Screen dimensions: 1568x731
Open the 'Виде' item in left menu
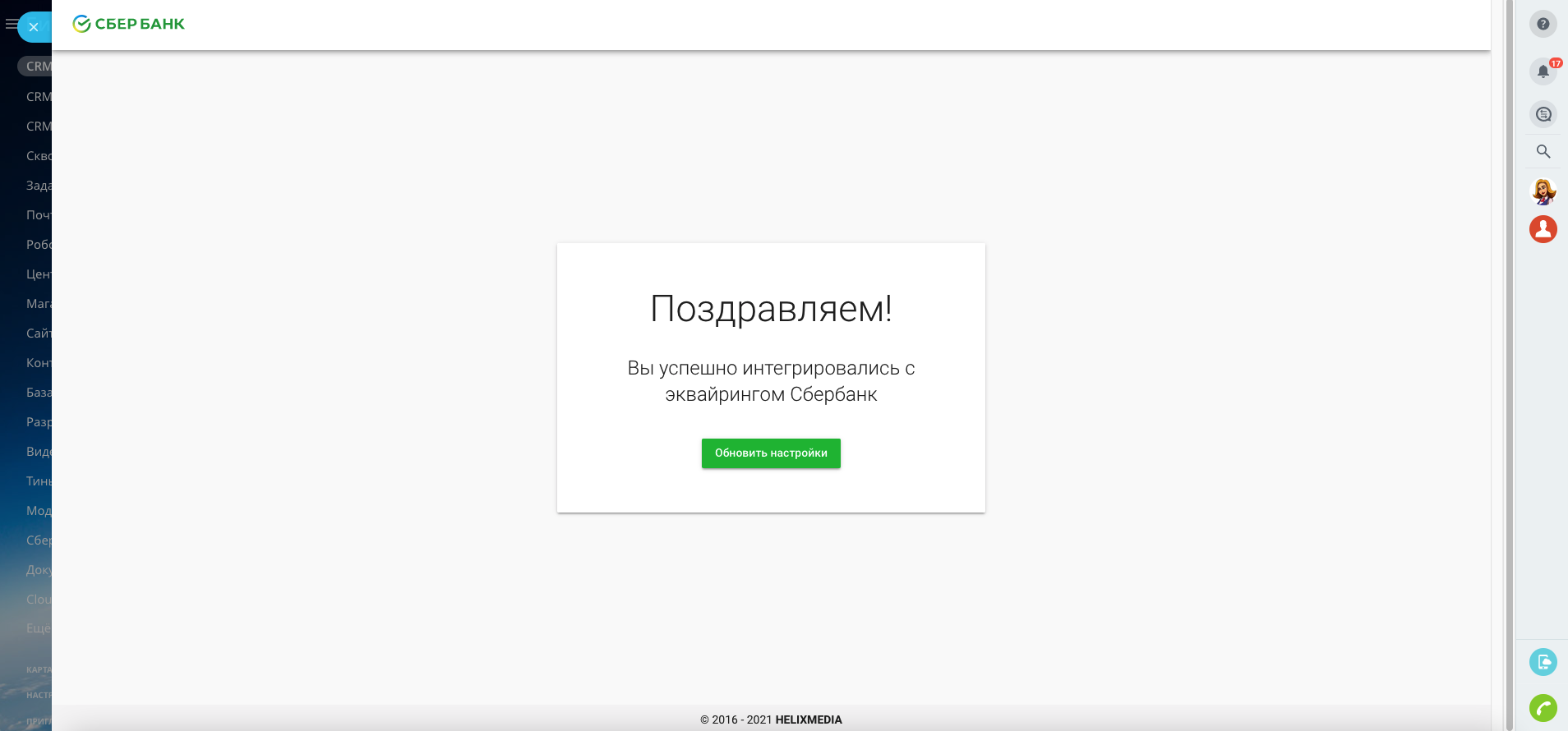[39, 452]
